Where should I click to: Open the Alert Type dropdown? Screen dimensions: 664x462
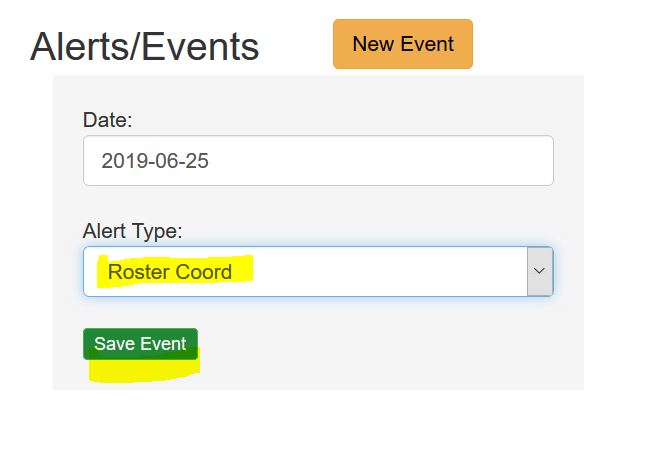point(318,272)
